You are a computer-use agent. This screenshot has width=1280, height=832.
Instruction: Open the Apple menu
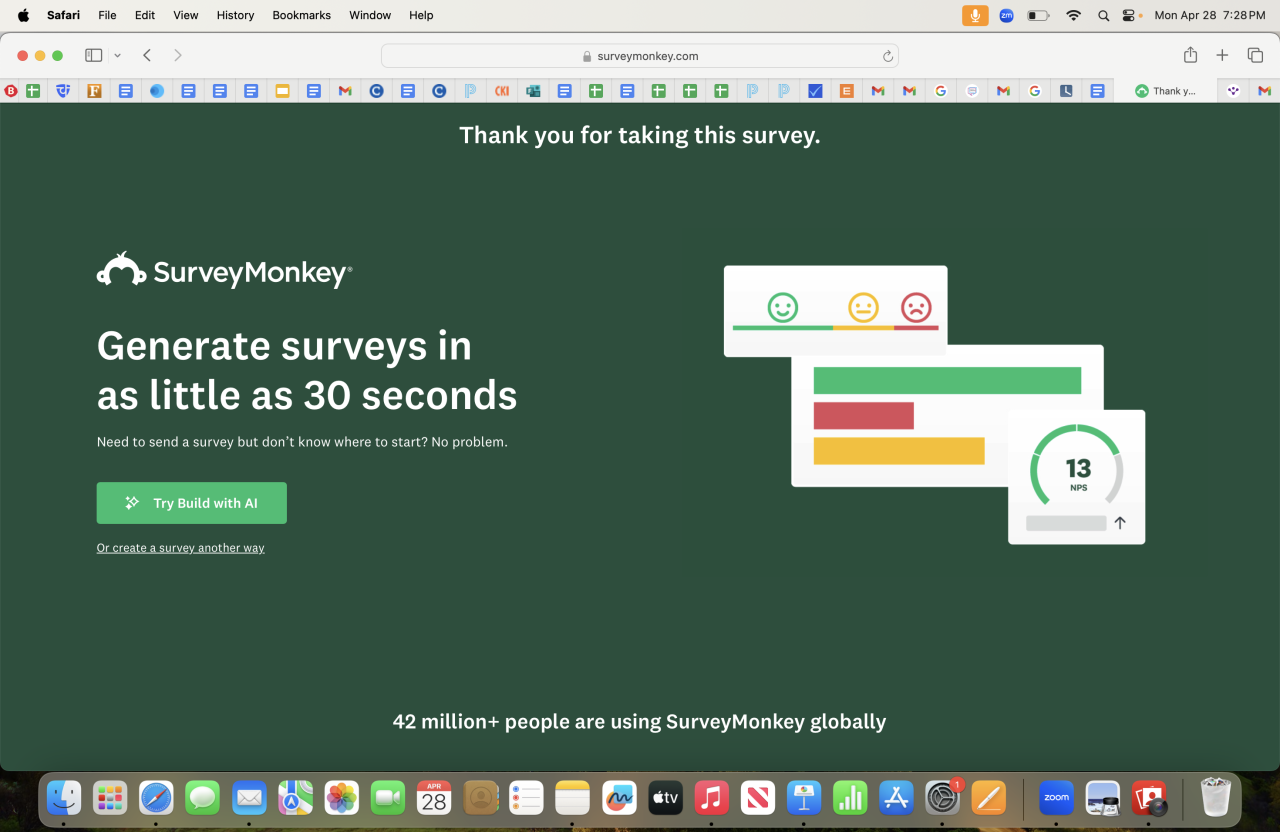click(x=23, y=15)
